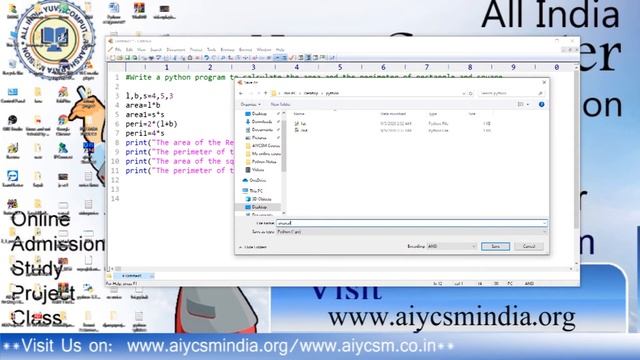Select Pictures in the dialog sidebar
Viewport: 640px width, 360px height.
(x=259, y=138)
